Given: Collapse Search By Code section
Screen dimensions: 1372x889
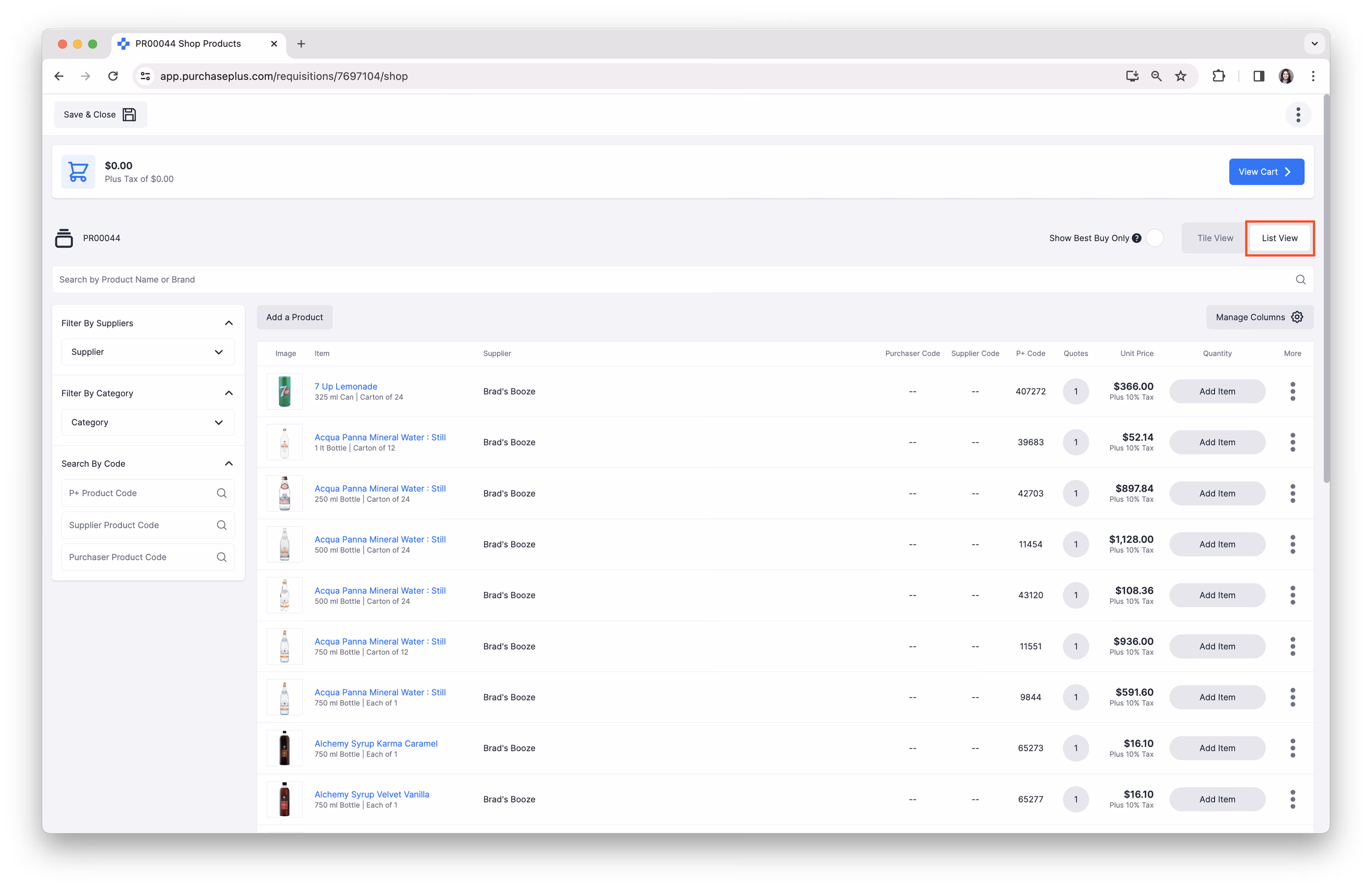Looking at the screenshot, I should (x=229, y=464).
